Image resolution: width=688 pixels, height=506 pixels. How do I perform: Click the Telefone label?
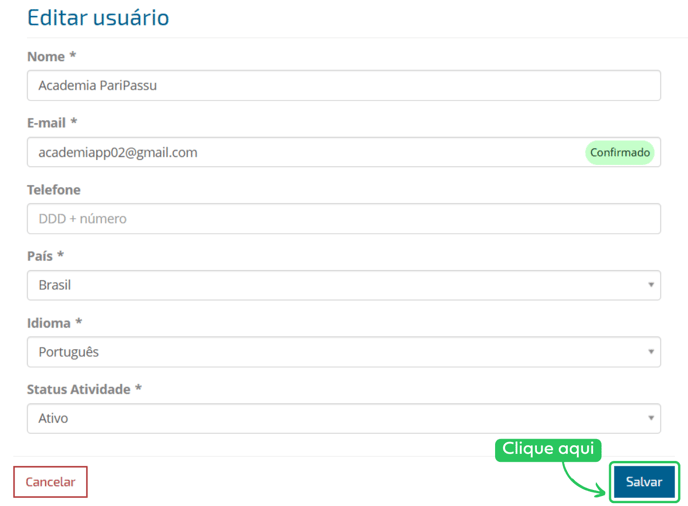pyautogui.click(x=54, y=190)
